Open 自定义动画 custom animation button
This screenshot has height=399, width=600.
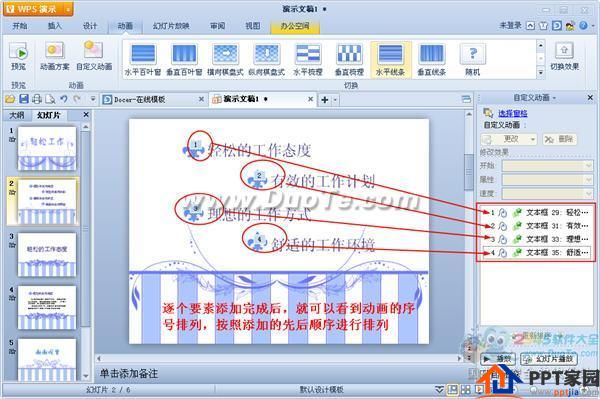tap(94, 56)
